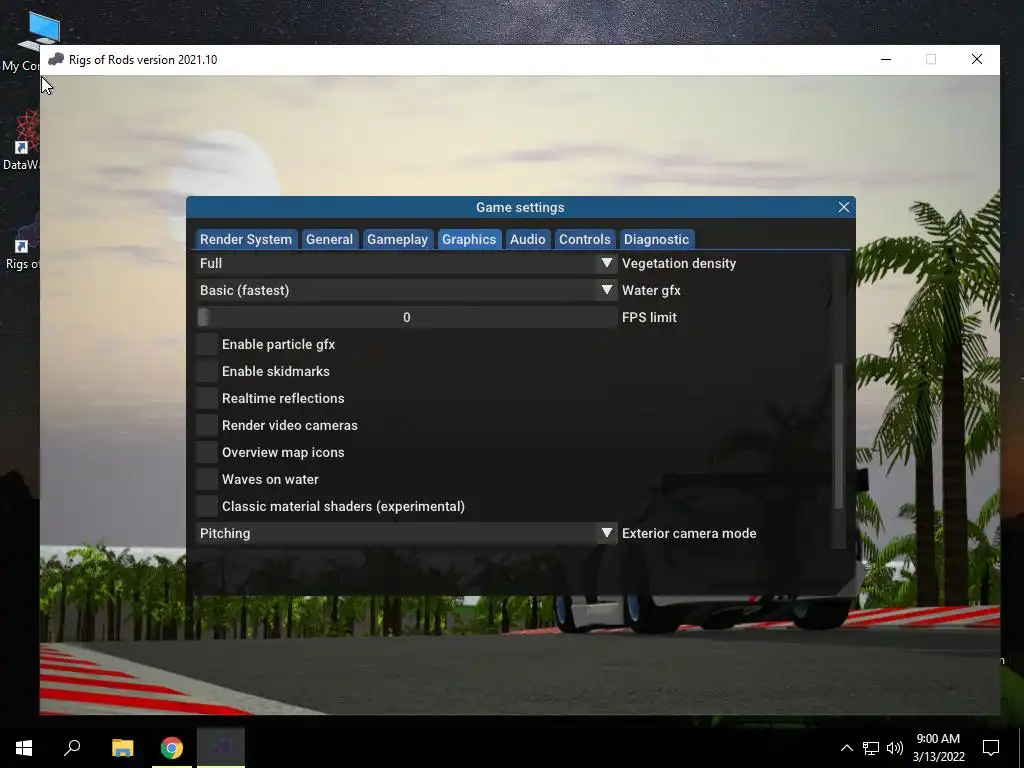Open the Audio settings tab
Screen dimensions: 1024x768
pyautogui.click(x=528, y=239)
